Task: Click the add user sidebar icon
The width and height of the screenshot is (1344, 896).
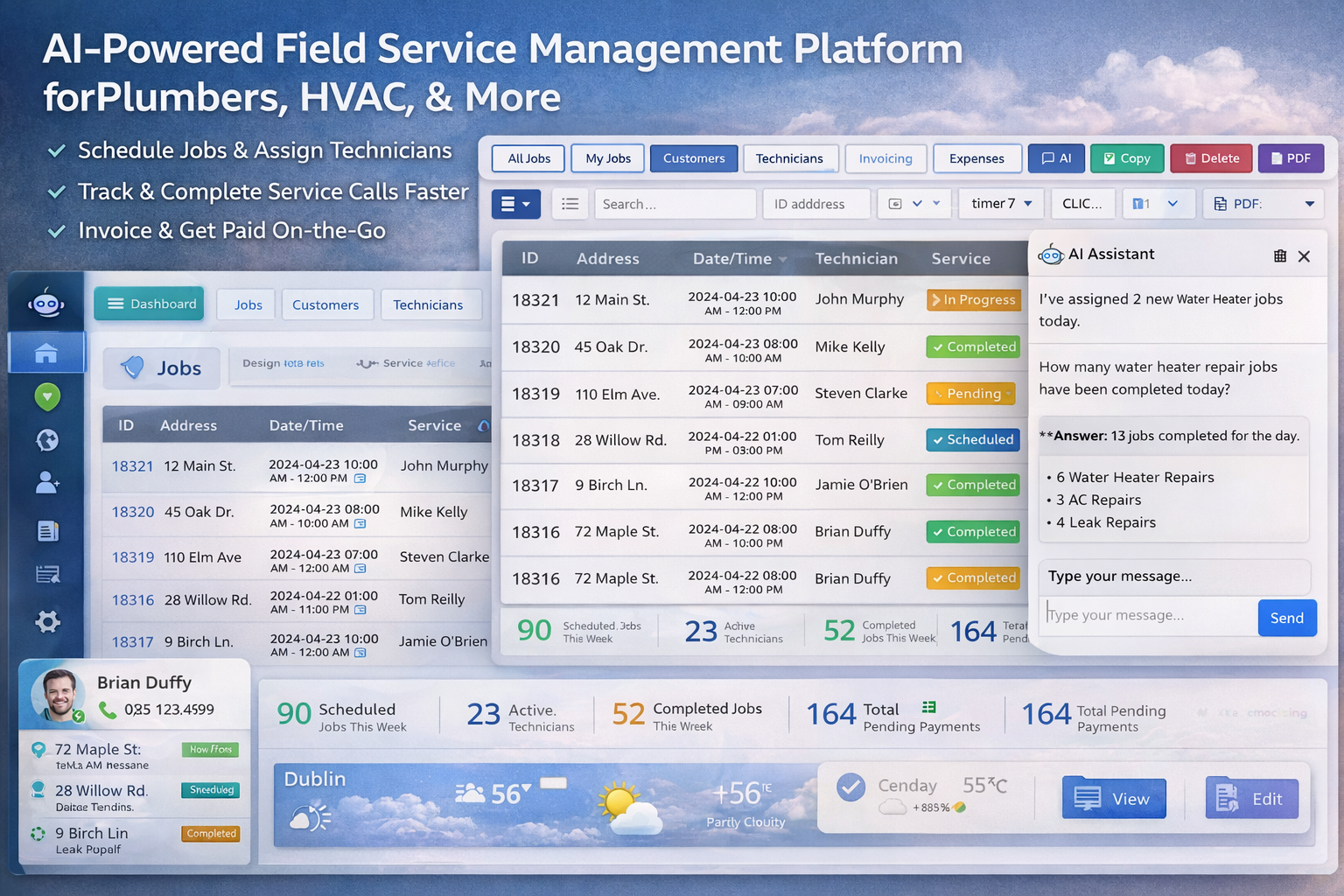Action: pyautogui.click(x=47, y=483)
